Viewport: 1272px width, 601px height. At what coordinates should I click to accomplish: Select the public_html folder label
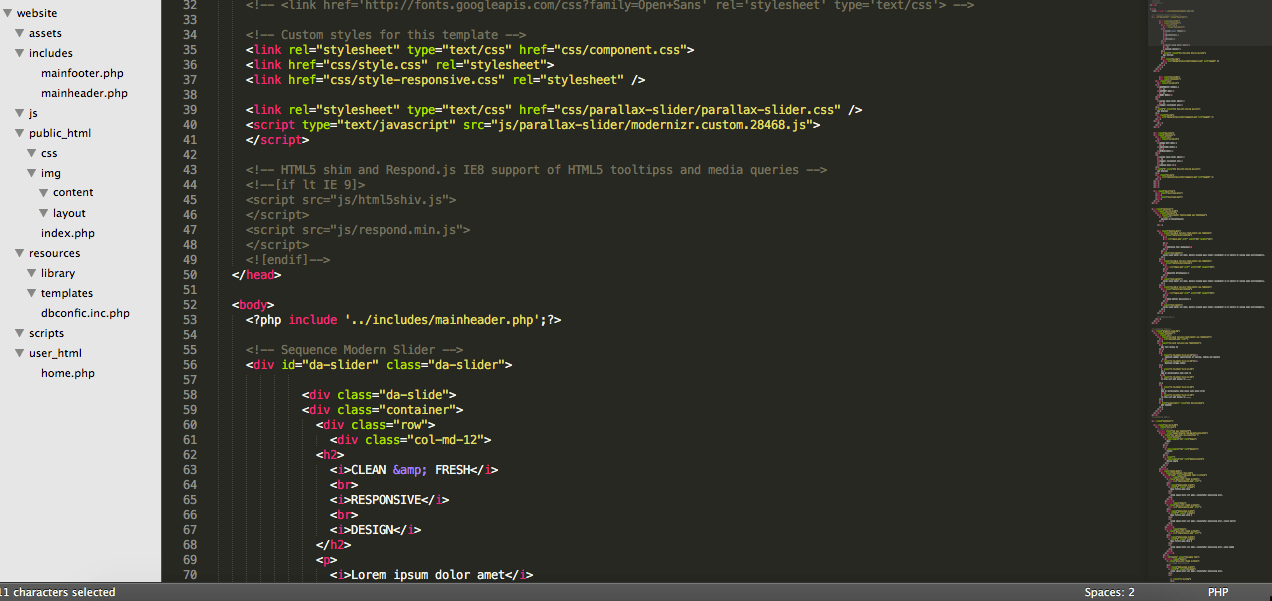[x=60, y=133]
